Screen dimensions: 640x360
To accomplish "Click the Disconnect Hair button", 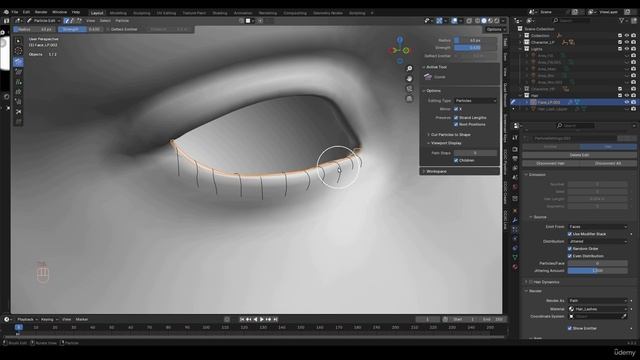I will pyautogui.click(x=551, y=163).
